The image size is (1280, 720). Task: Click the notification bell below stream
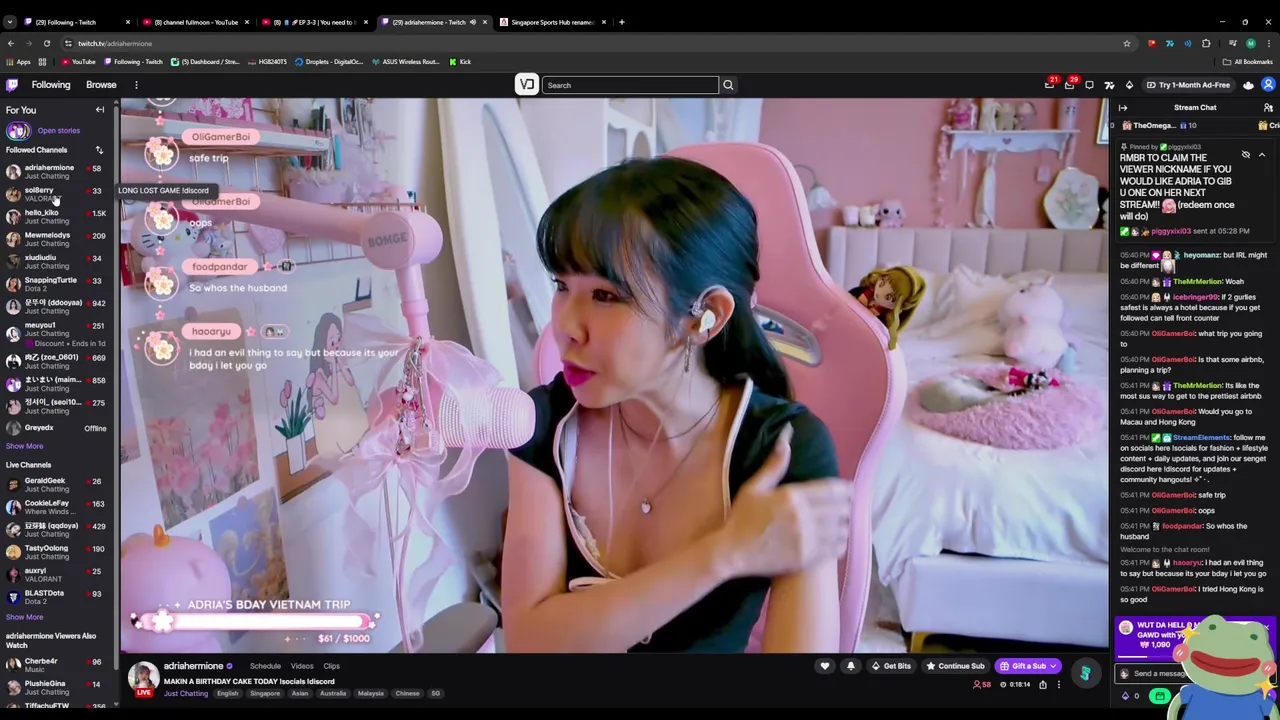click(x=851, y=666)
